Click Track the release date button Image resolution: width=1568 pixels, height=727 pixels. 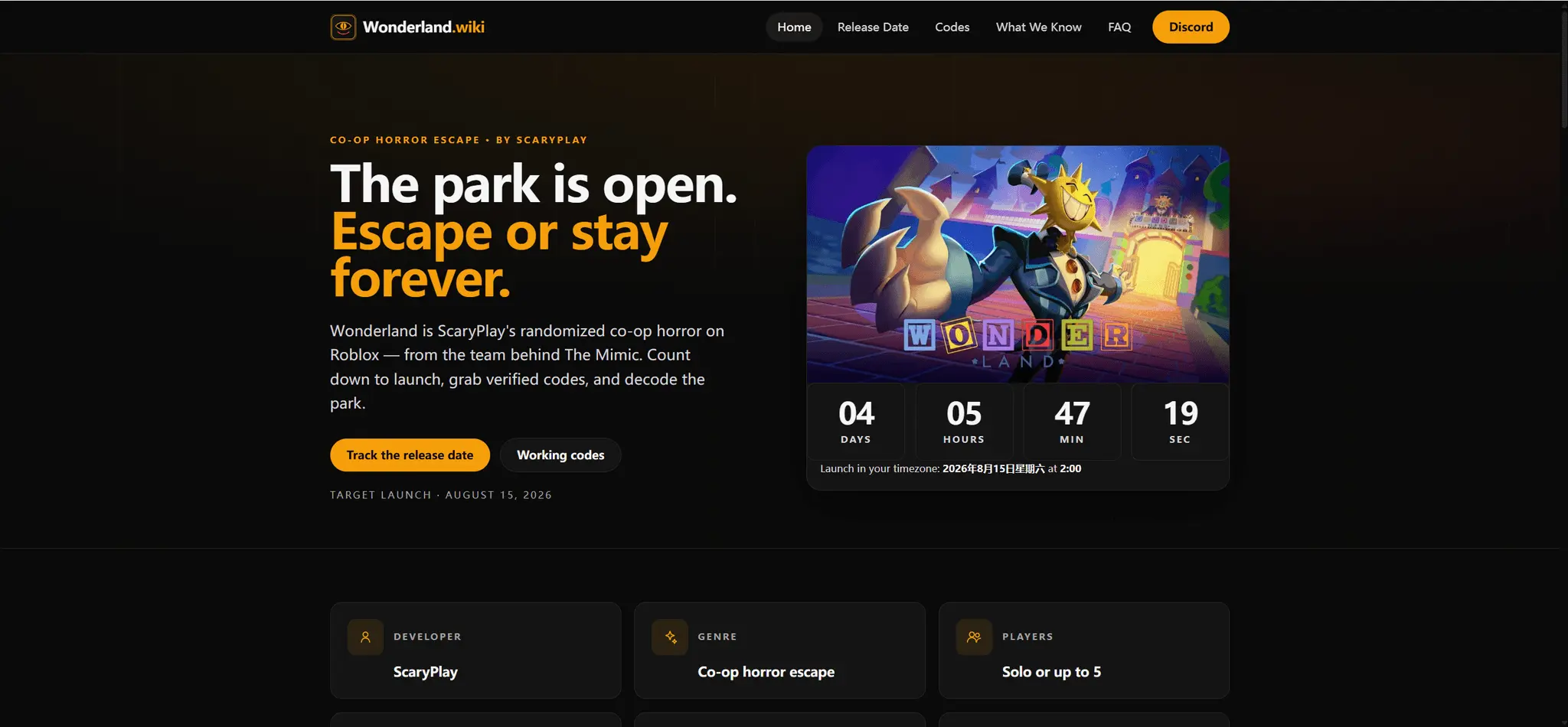tap(410, 455)
